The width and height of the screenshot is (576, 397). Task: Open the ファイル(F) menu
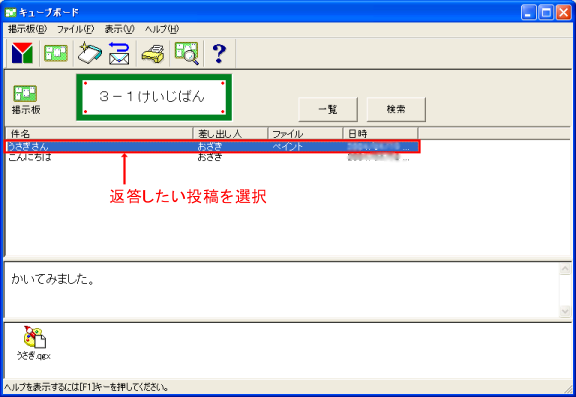point(75,29)
